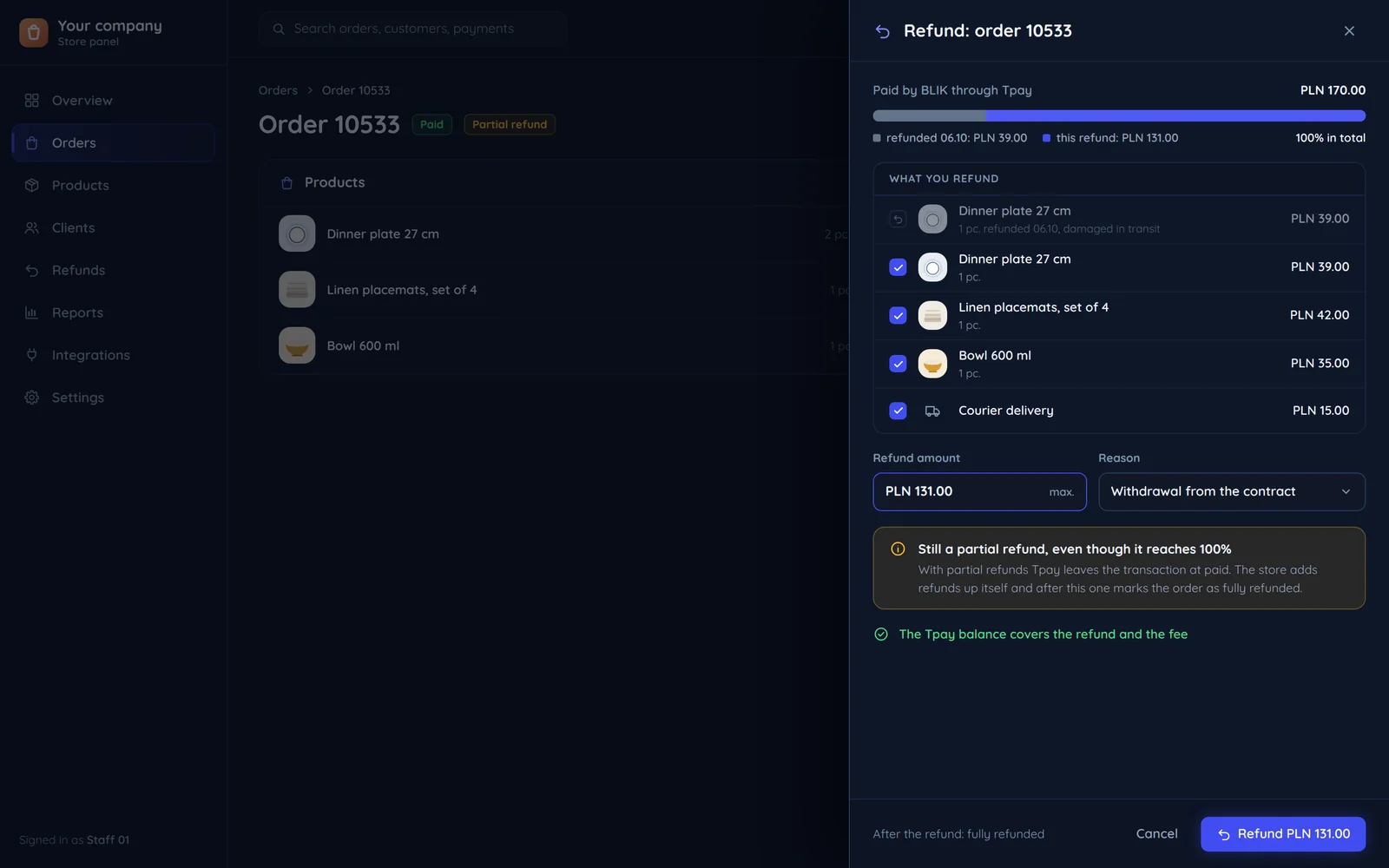1389x868 pixels.
Task: Uncheck the Dinner plate 27 cm checkbox
Action: point(899,267)
